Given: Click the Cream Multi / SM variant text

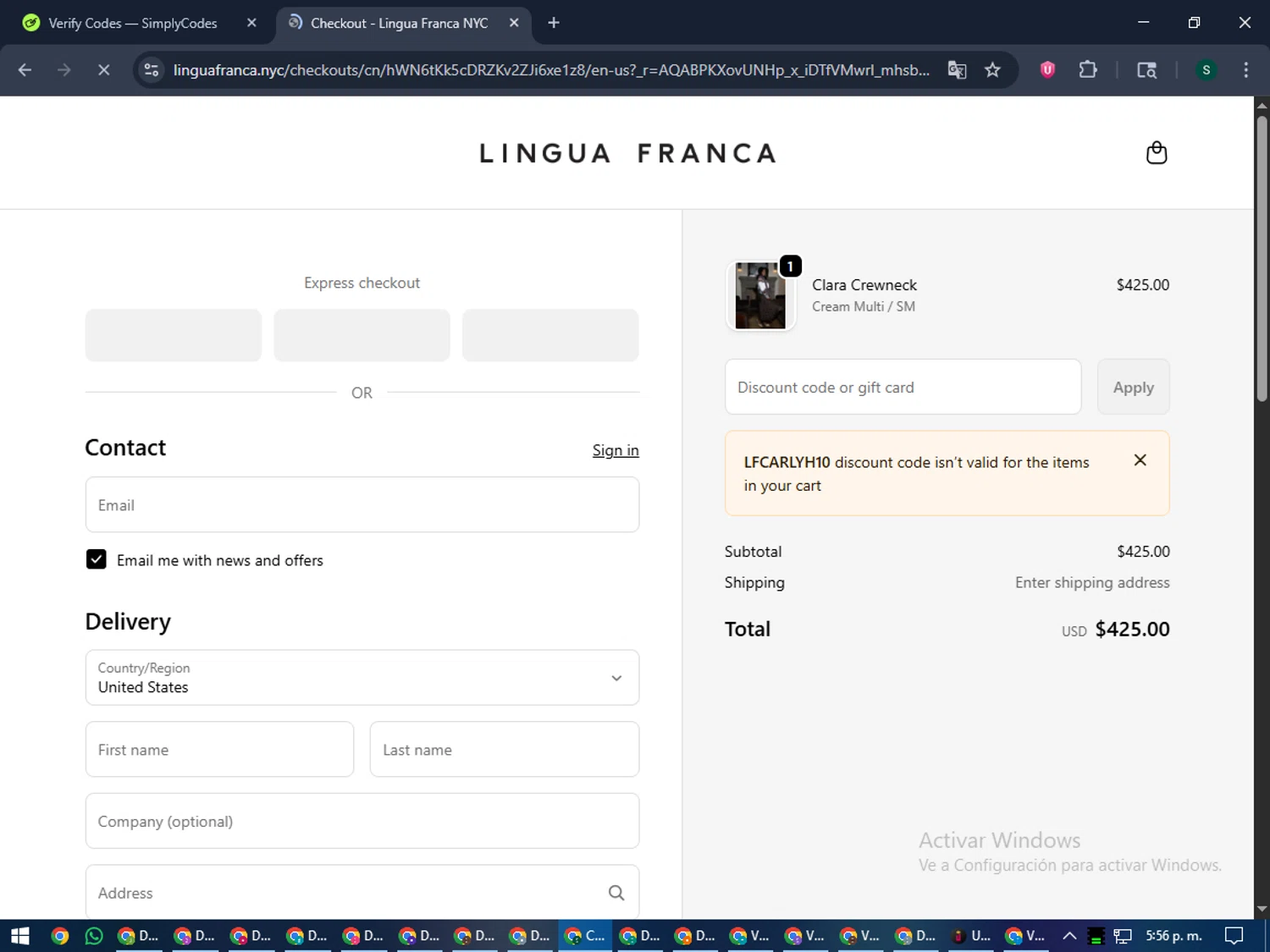Looking at the screenshot, I should click(x=864, y=306).
